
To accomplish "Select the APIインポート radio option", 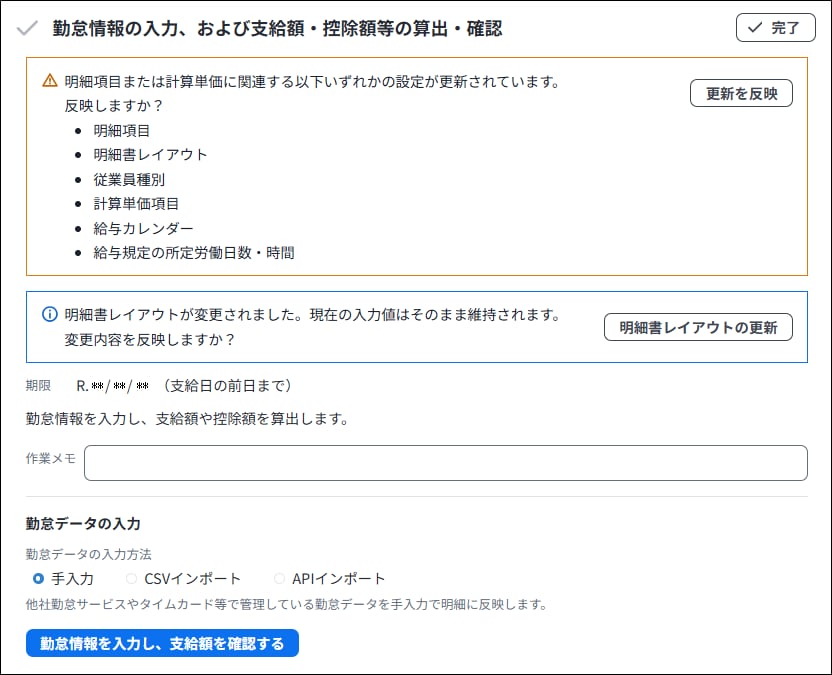I will tap(279, 578).
